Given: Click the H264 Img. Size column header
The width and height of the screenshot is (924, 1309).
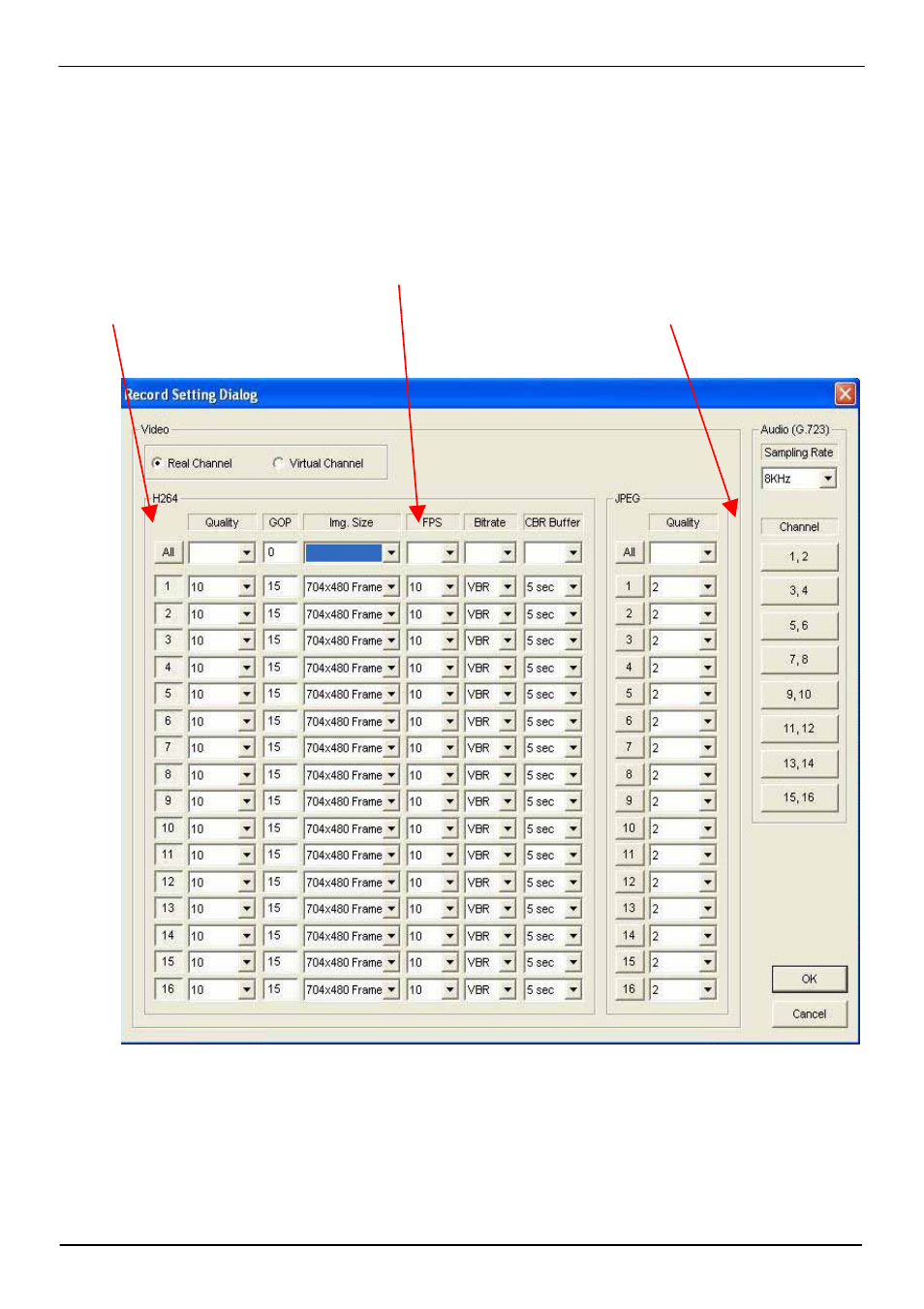Looking at the screenshot, I should click(x=351, y=522).
